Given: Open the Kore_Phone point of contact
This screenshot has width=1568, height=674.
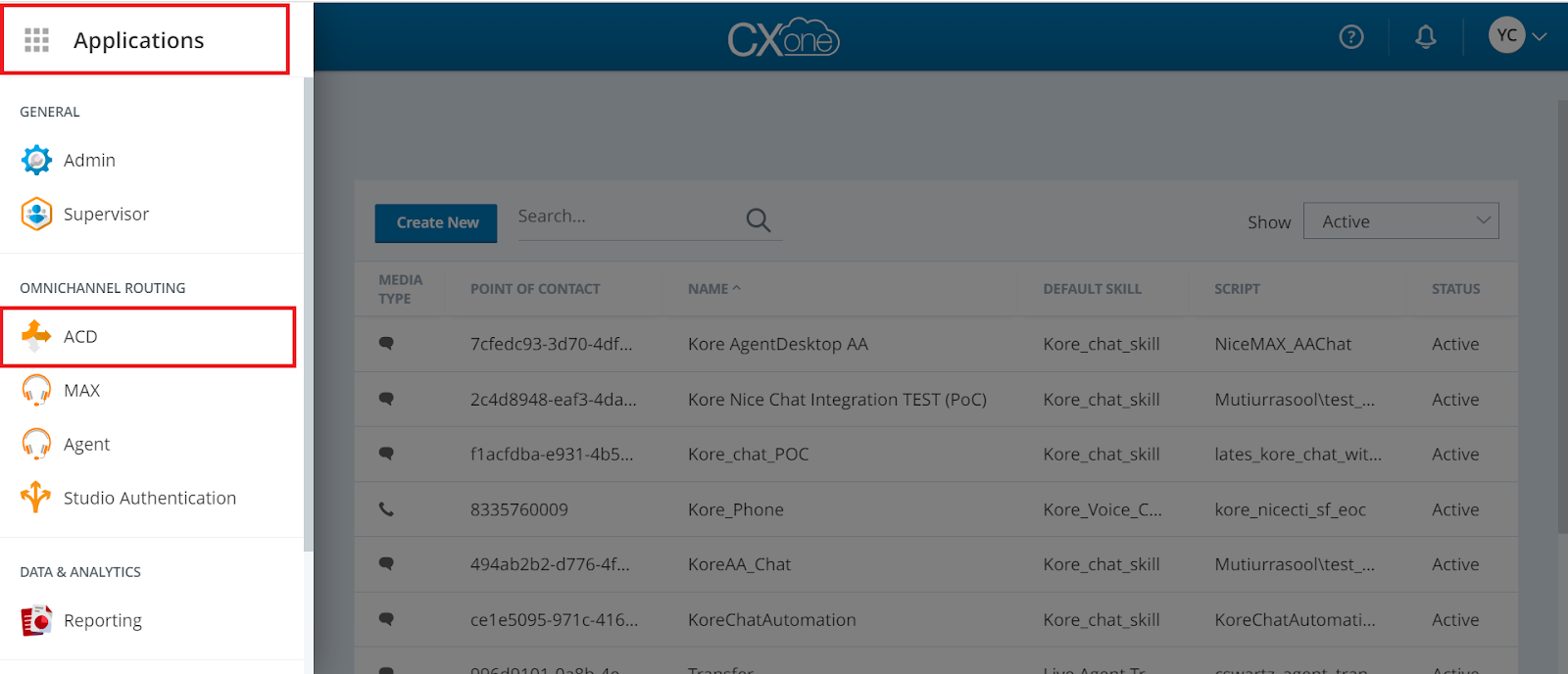Looking at the screenshot, I should [x=735, y=509].
